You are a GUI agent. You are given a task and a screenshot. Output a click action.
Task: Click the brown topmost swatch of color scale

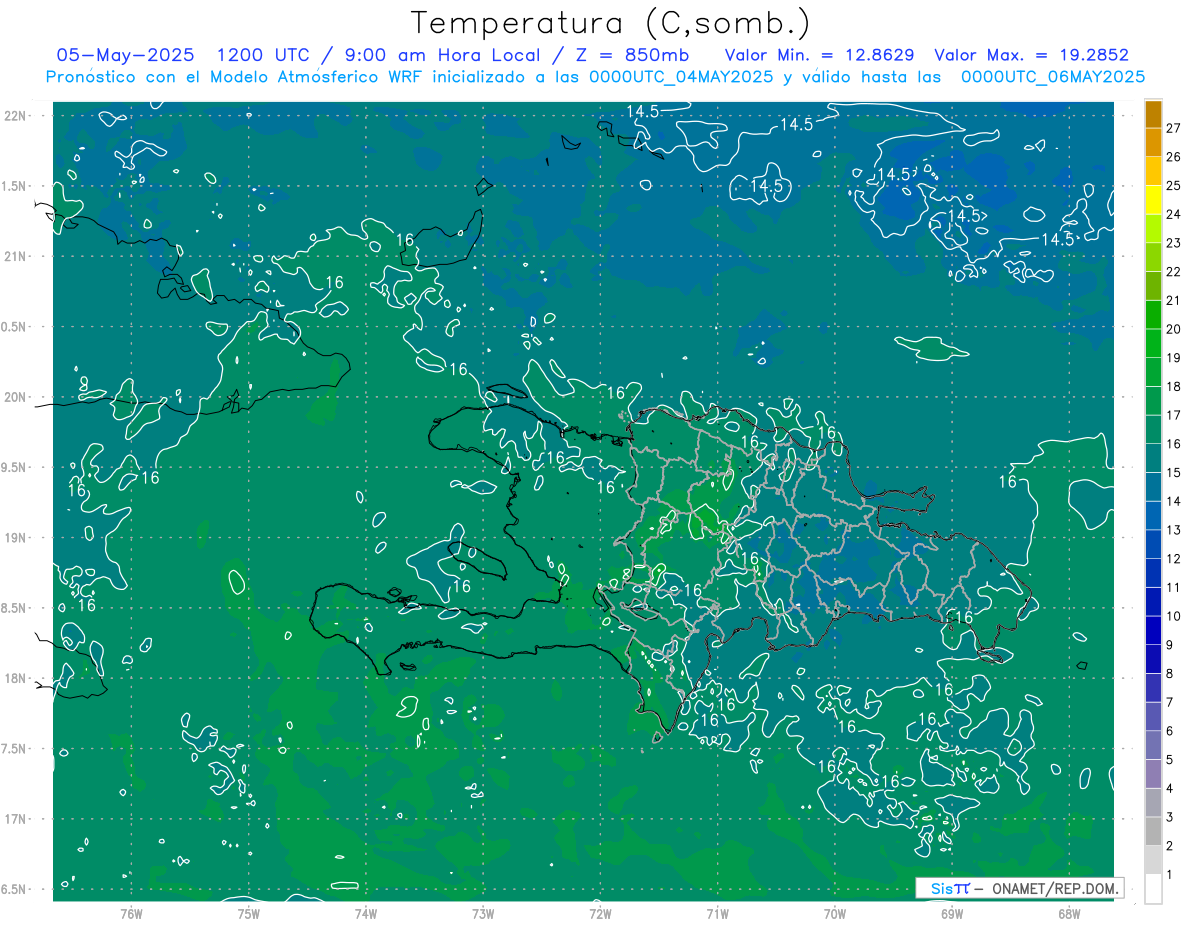(x=1153, y=114)
